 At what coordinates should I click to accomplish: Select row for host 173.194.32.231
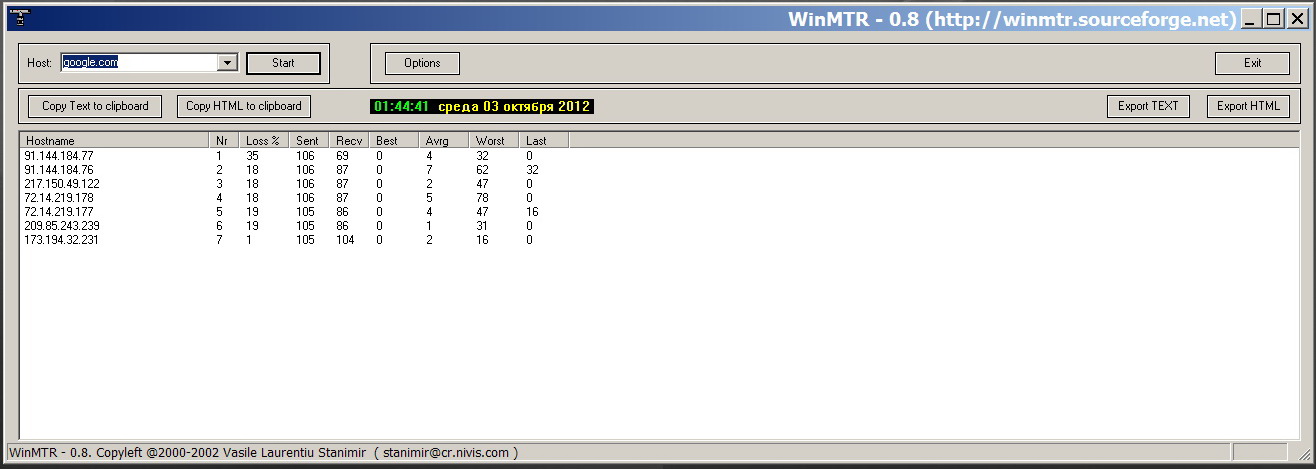[61, 240]
